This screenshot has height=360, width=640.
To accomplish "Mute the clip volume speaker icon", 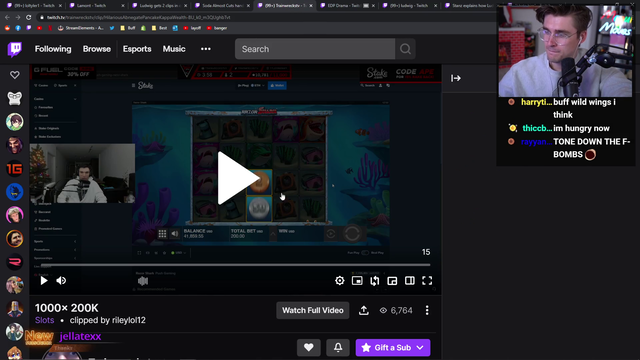I will 61,280.
